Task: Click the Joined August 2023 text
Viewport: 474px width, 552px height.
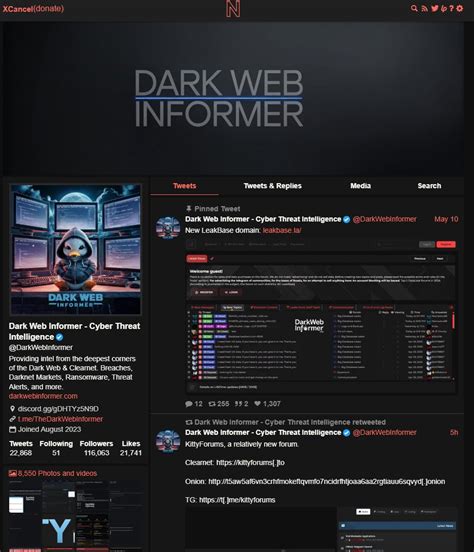Action: click(x=49, y=429)
